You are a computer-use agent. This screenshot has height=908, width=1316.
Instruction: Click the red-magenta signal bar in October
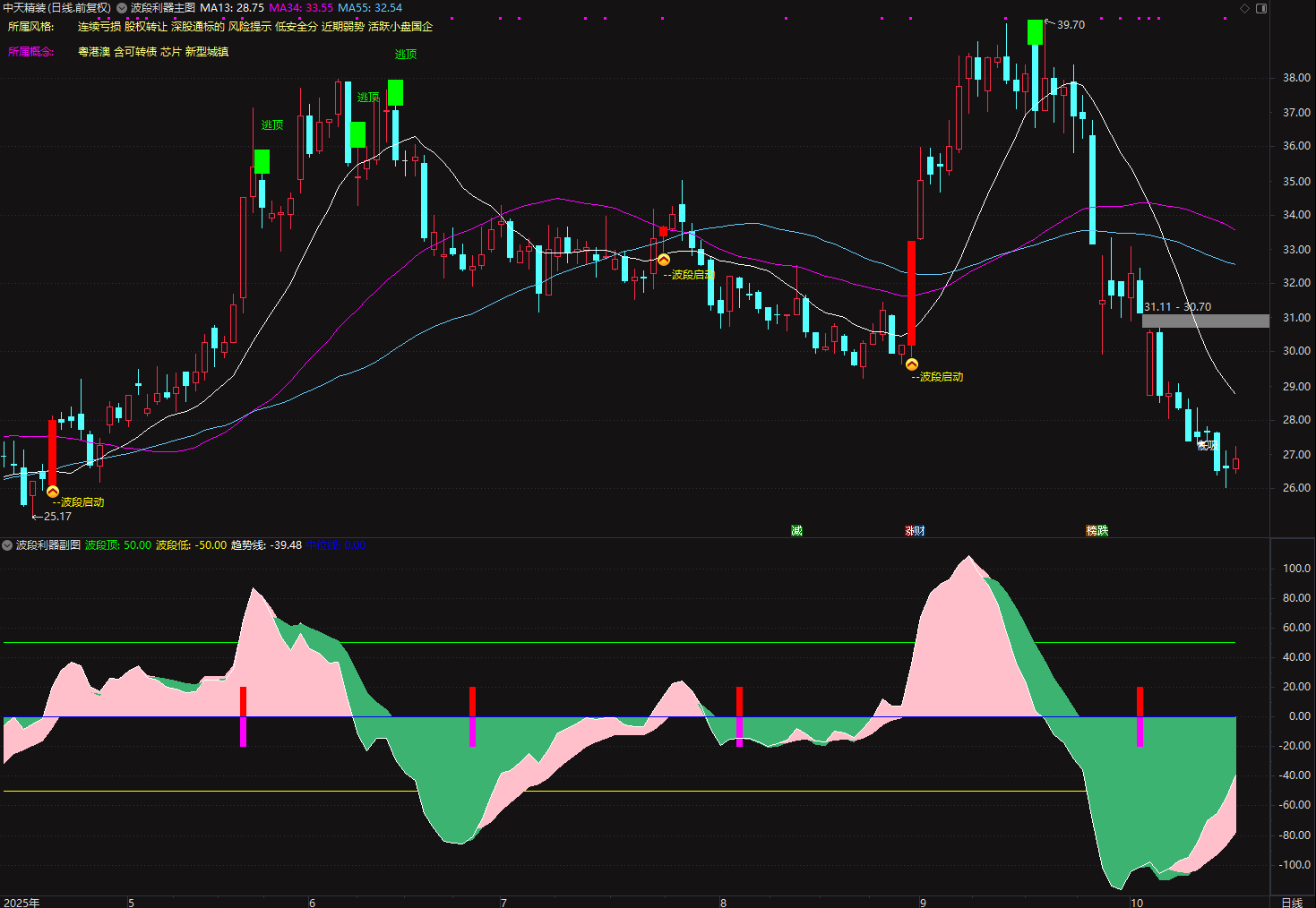1140,716
